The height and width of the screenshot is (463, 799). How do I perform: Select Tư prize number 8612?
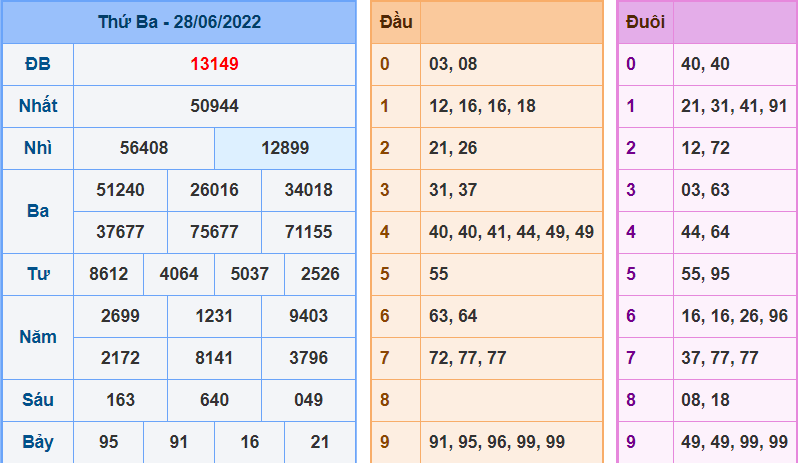pyautogui.click(x=109, y=274)
